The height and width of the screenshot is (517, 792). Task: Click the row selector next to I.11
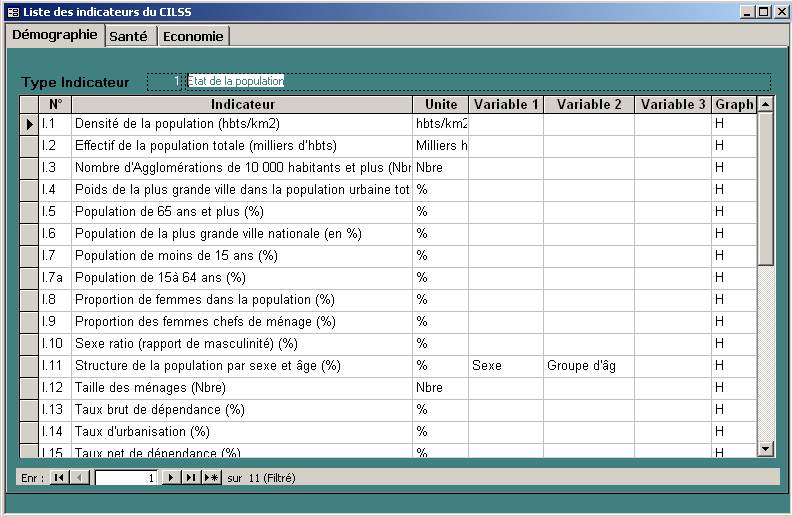pyautogui.click(x=29, y=366)
